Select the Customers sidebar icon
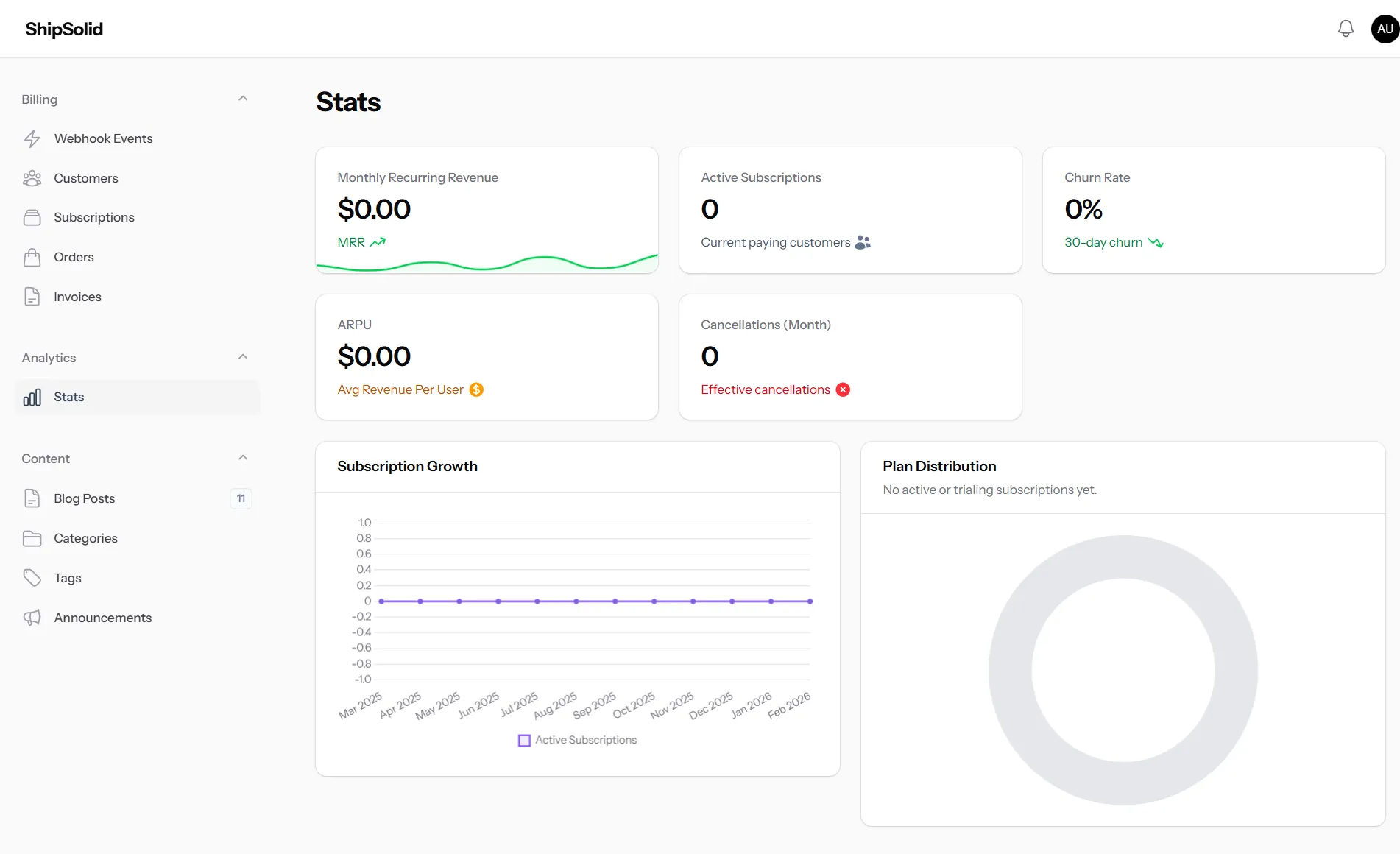 point(33,177)
